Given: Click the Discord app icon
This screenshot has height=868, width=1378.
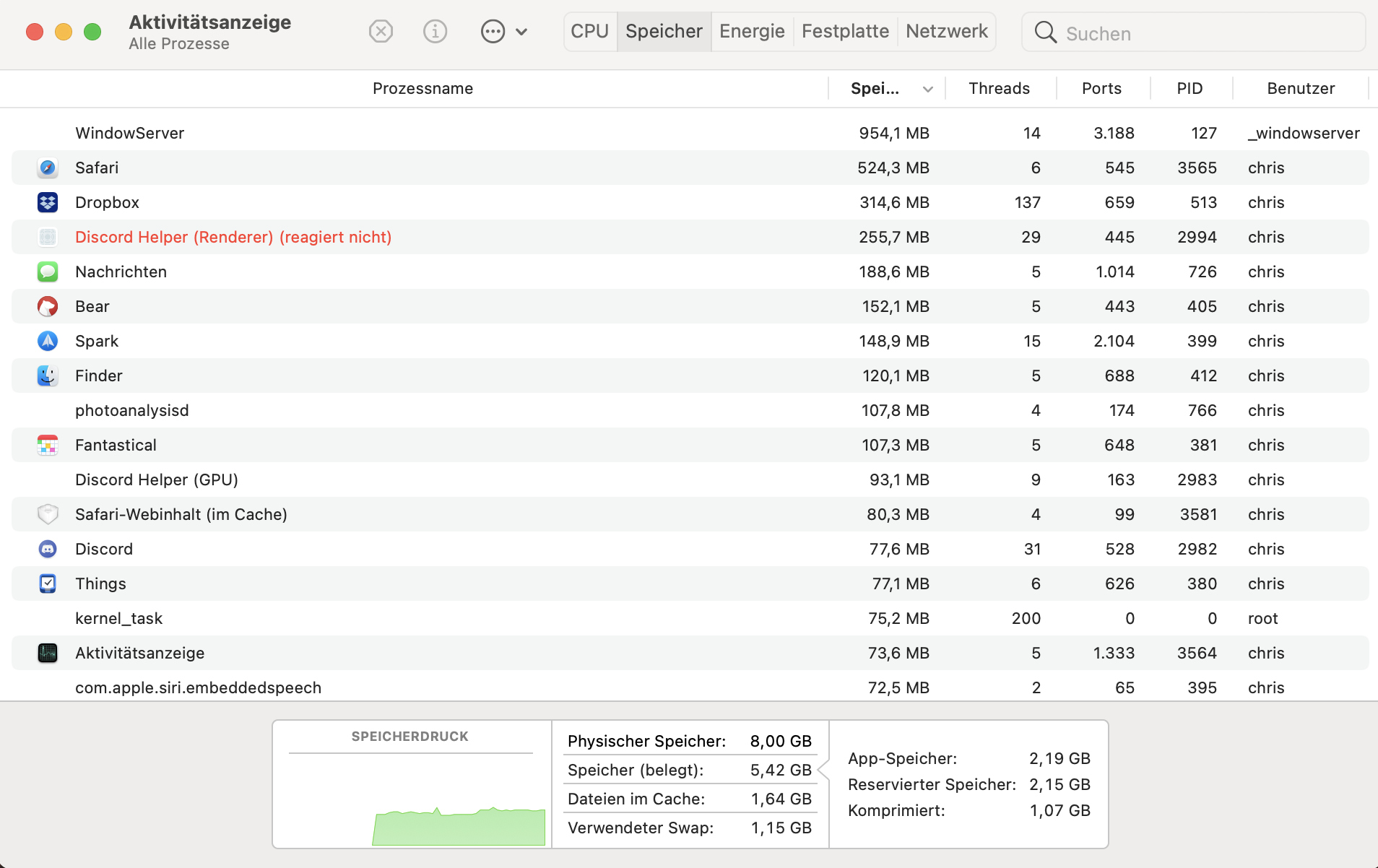Looking at the screenshot, I should coord(47,549).
